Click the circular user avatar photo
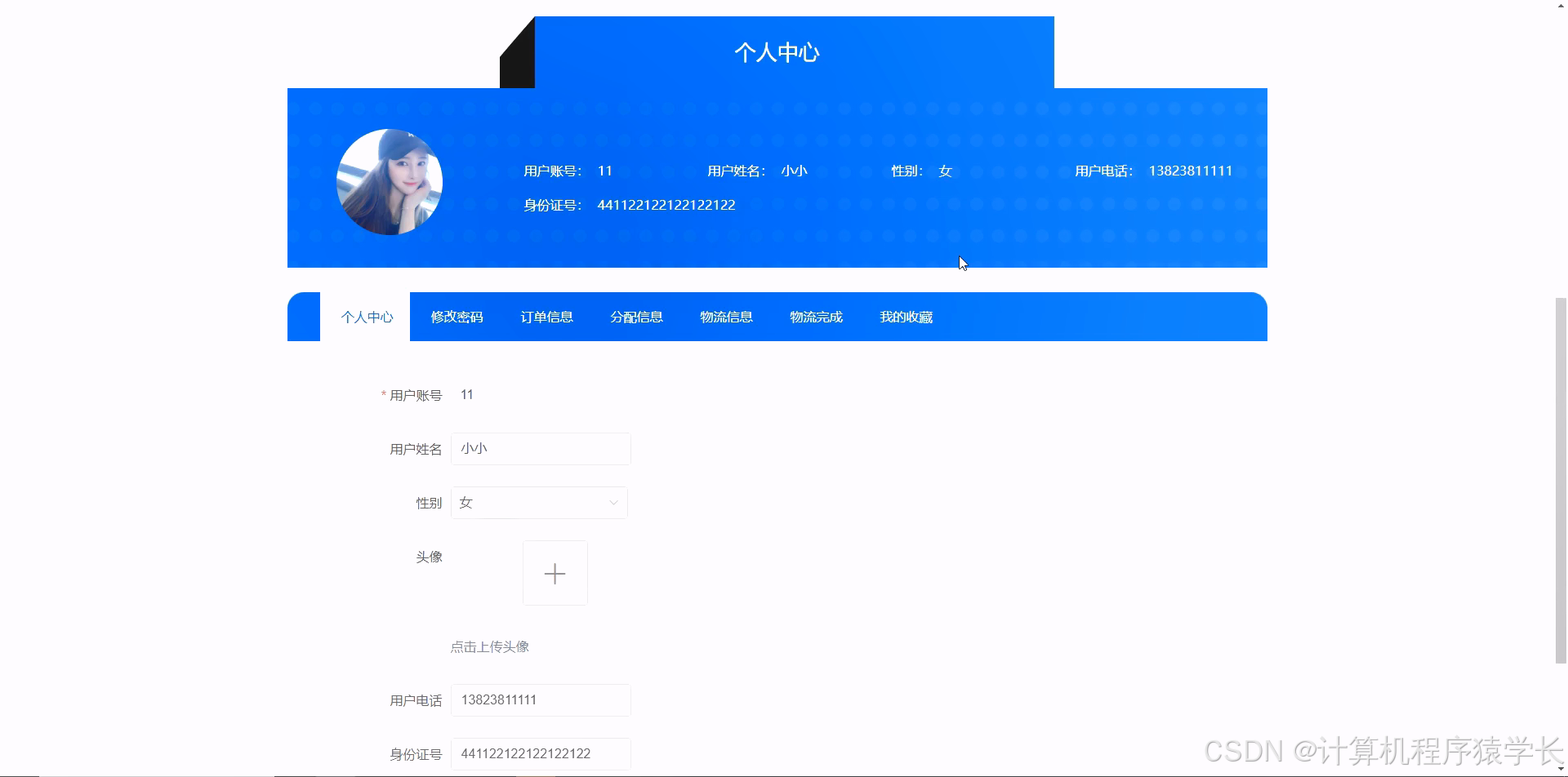The image size is (1568, 777). (389, 181)
